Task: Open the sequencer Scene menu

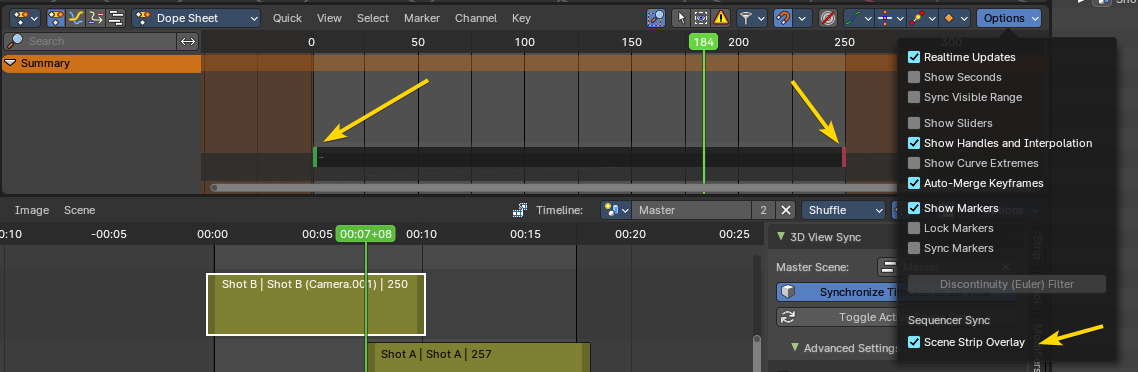Action: (80, 210)
